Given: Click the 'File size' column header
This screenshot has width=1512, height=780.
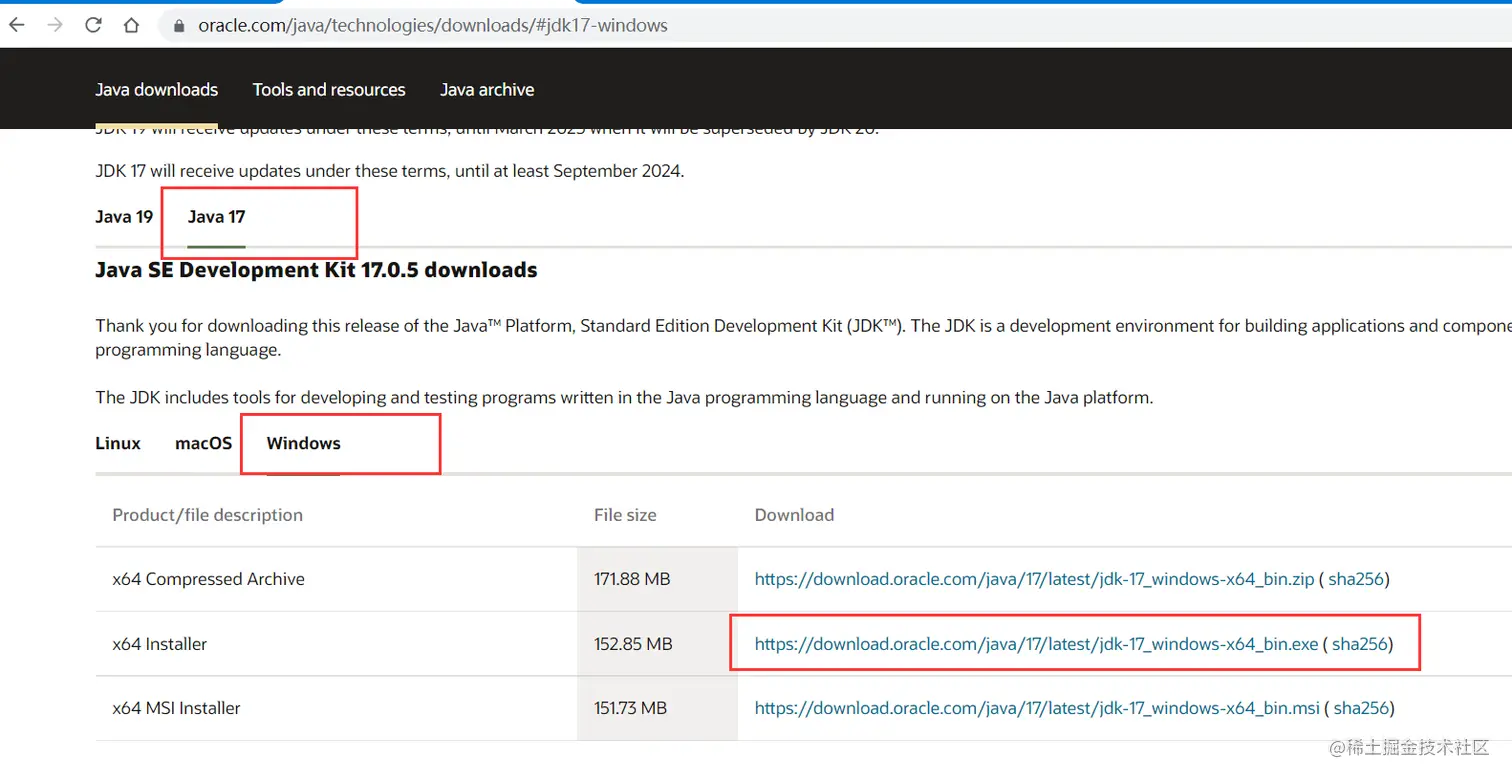Looking at the screenshot, I should 625,515.
